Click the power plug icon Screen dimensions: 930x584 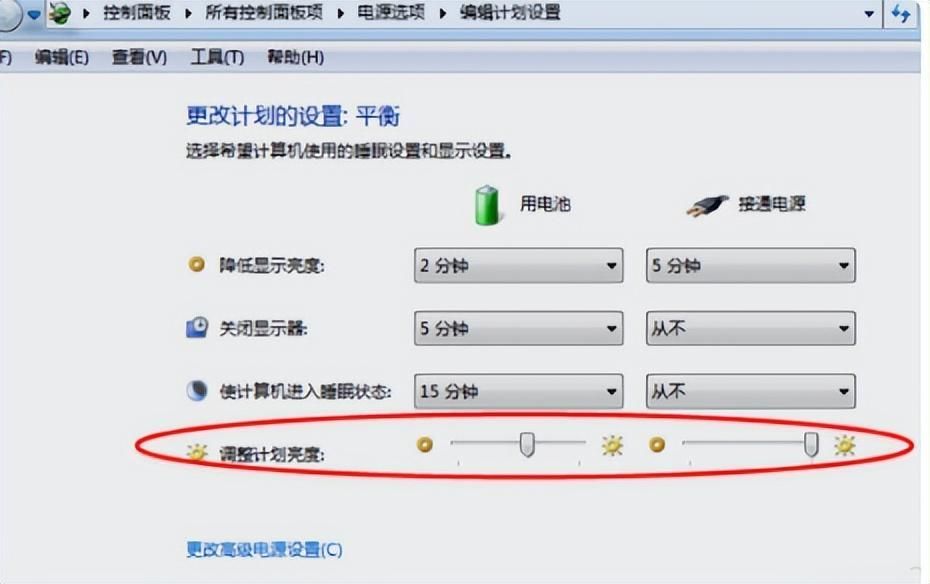[x=707, y=206]
